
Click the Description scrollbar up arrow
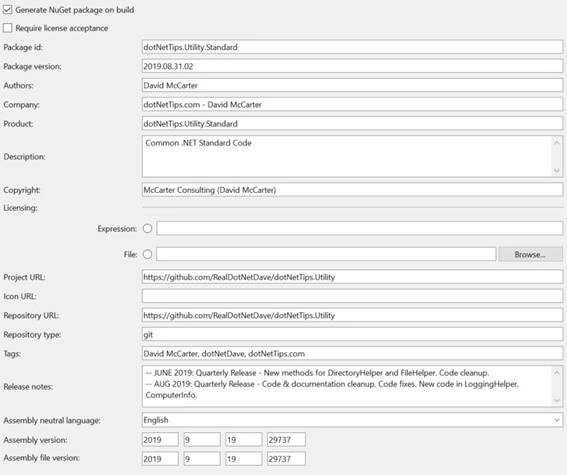pyautogui.click(x=557, y=143)
